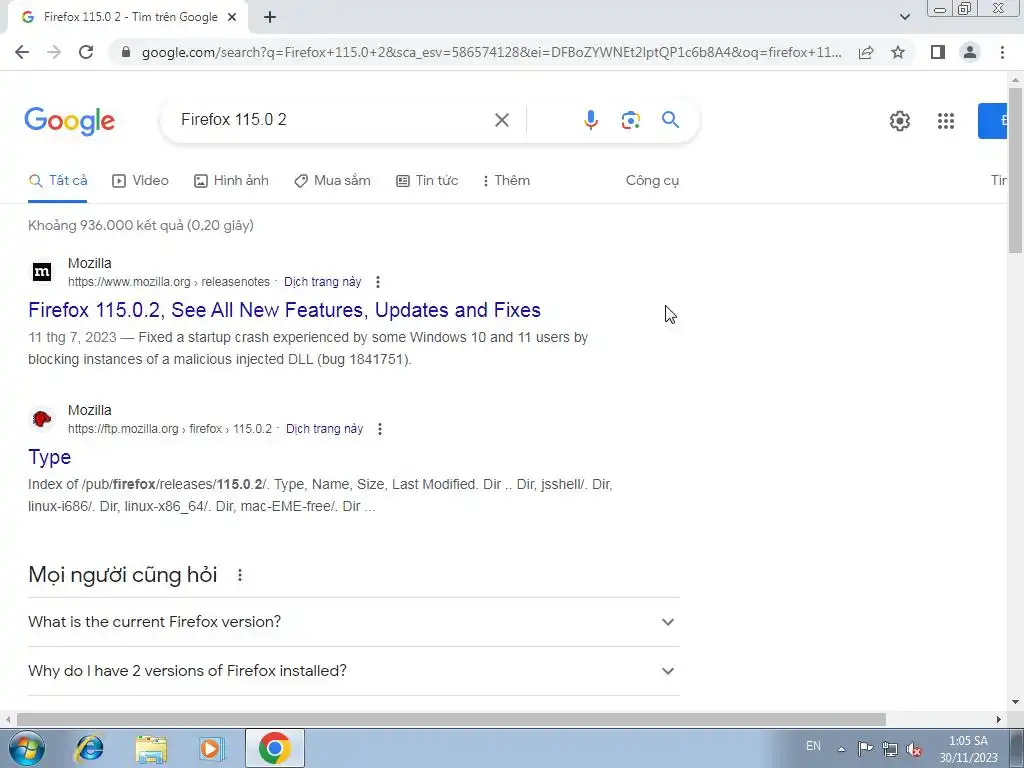Open EN language indicator

[x=813, y=746]
